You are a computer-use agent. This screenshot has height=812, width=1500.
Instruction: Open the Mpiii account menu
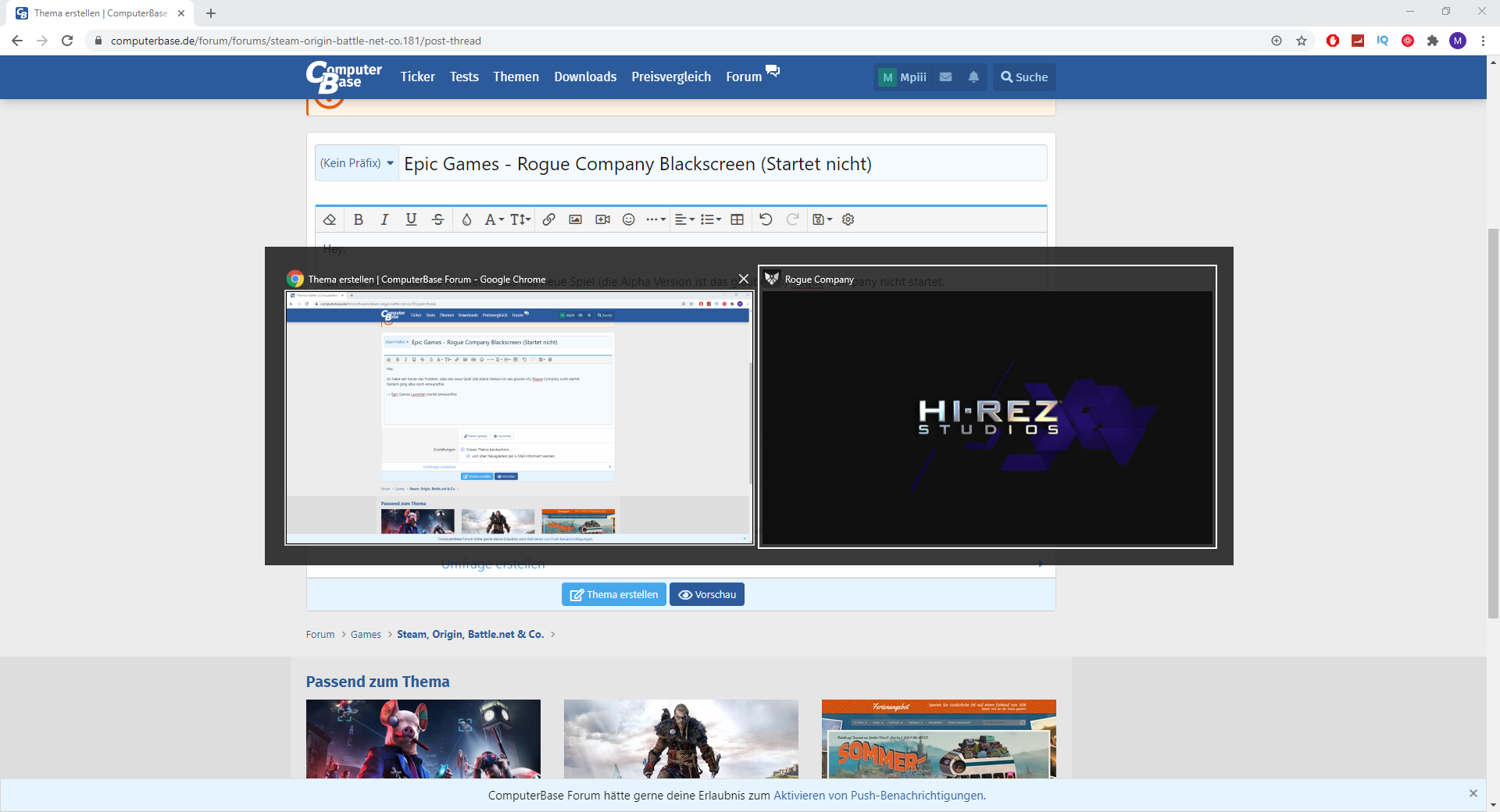(903, 77)
